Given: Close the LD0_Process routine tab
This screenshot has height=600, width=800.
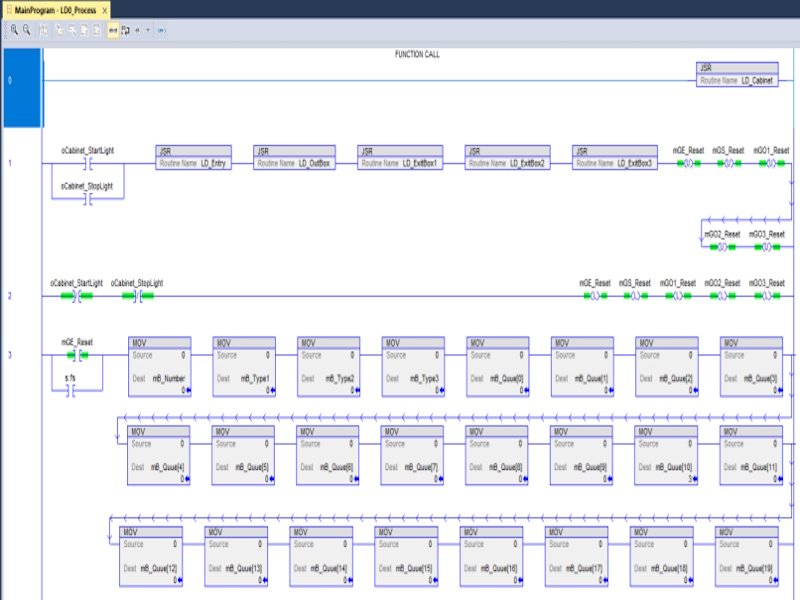Looking at the screenshot, I should [x=105, y=9].
